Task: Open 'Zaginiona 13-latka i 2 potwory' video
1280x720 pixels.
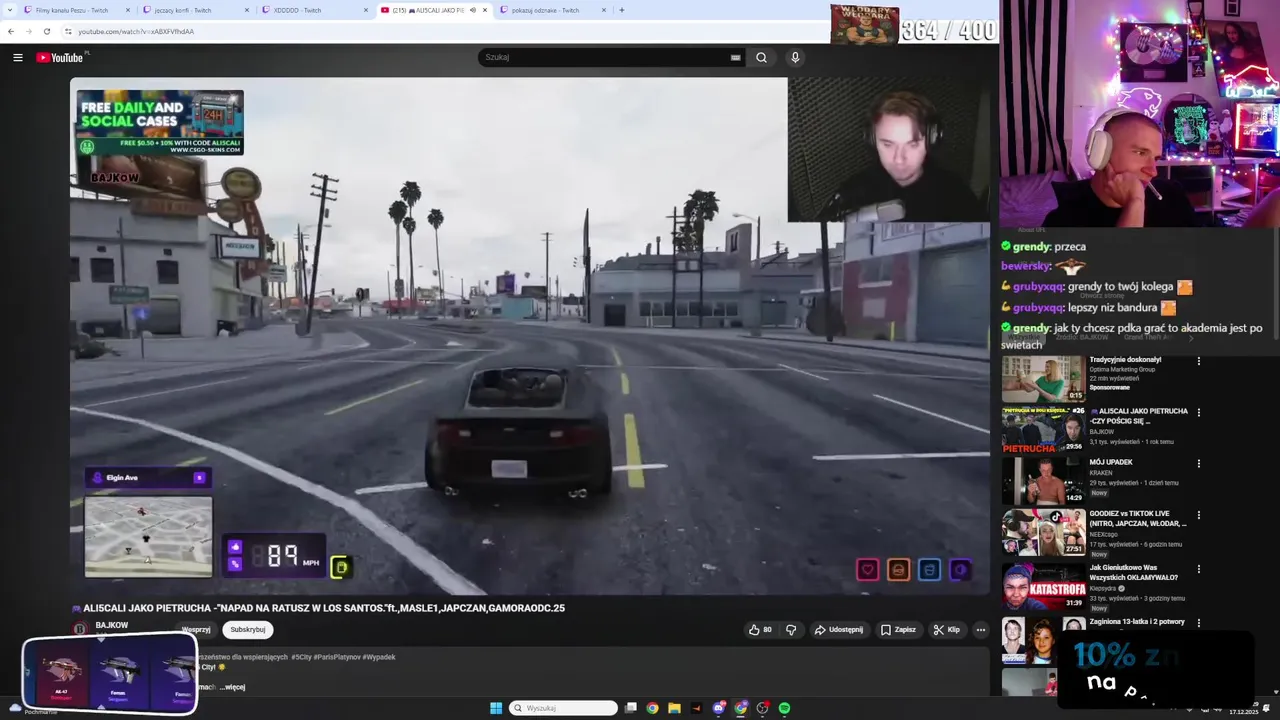Action: [x=1137, y=621]
